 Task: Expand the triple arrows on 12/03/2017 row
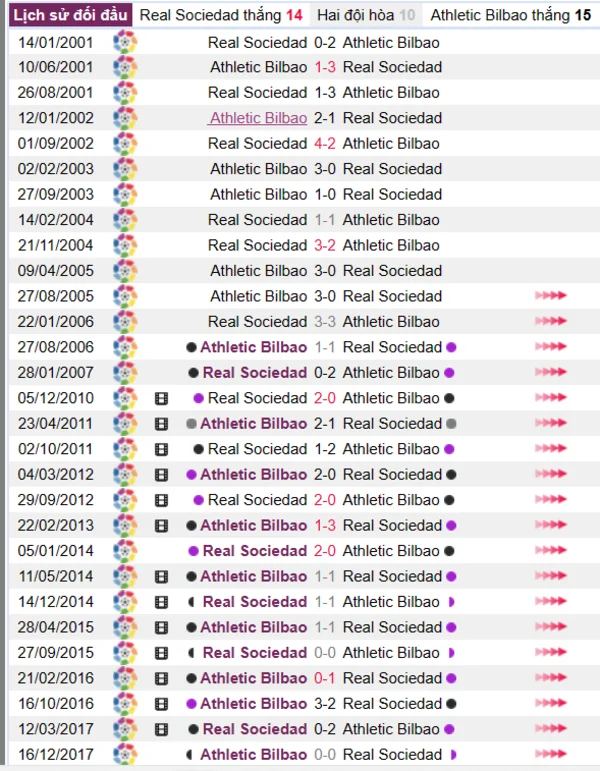pos(551,729)
